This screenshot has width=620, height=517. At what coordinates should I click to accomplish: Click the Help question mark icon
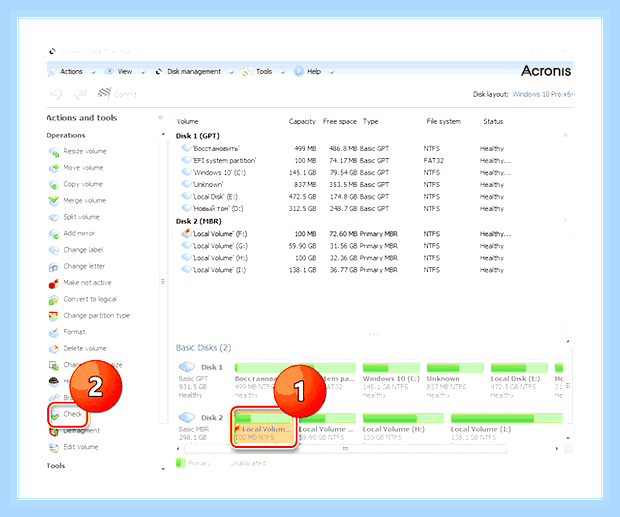coord(299,72)
